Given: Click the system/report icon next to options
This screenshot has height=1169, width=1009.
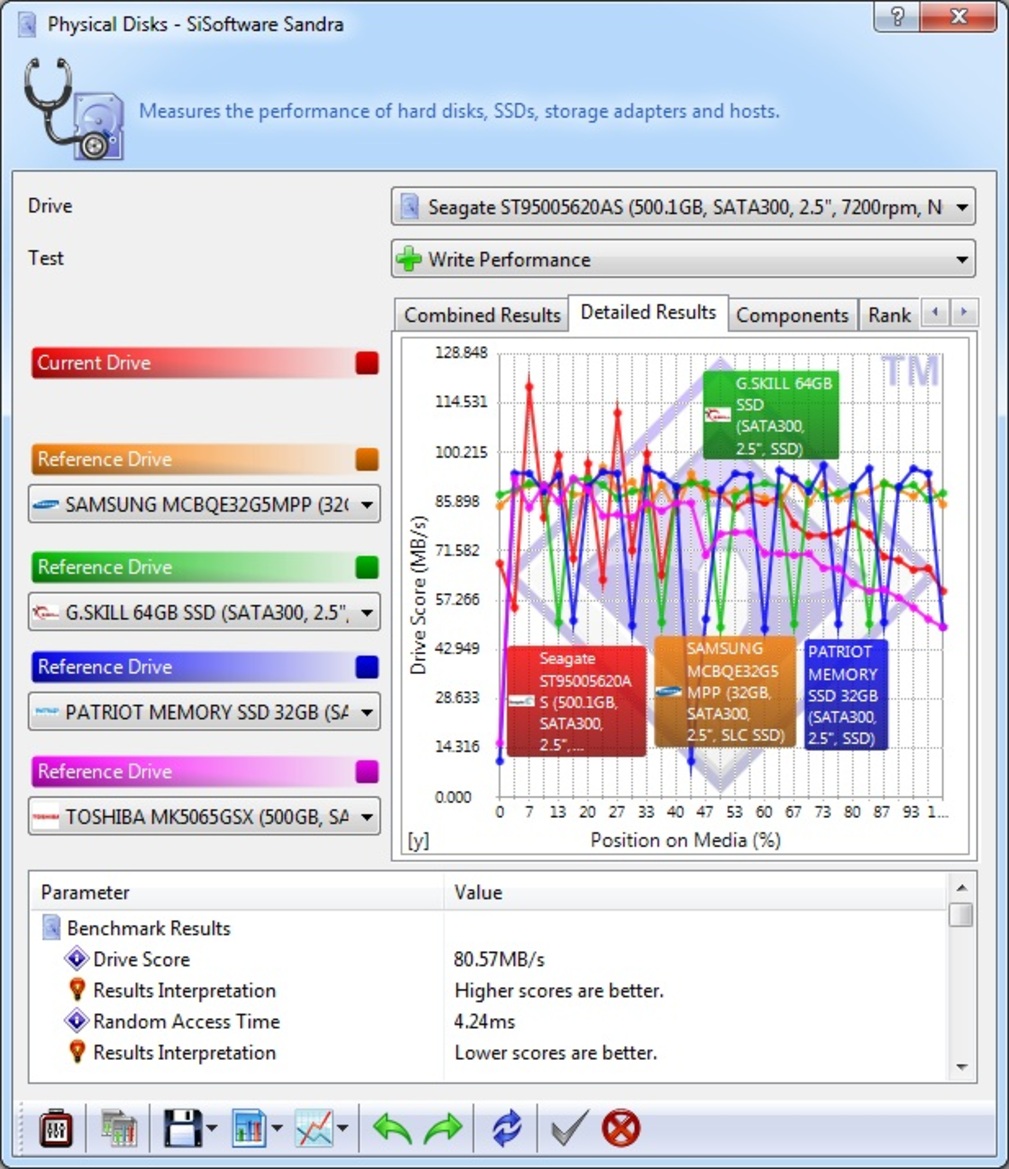Looking at the screenshot, I should pyautogui.click(x=119, y=1128).
